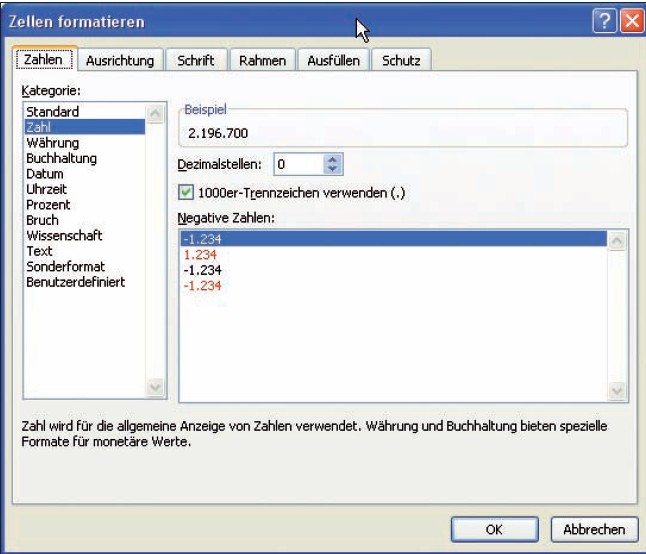The width and height of the screenshot is (646, 554).
Task: Choose the Wissenschaft category
Action: click(x=84, y=235)
